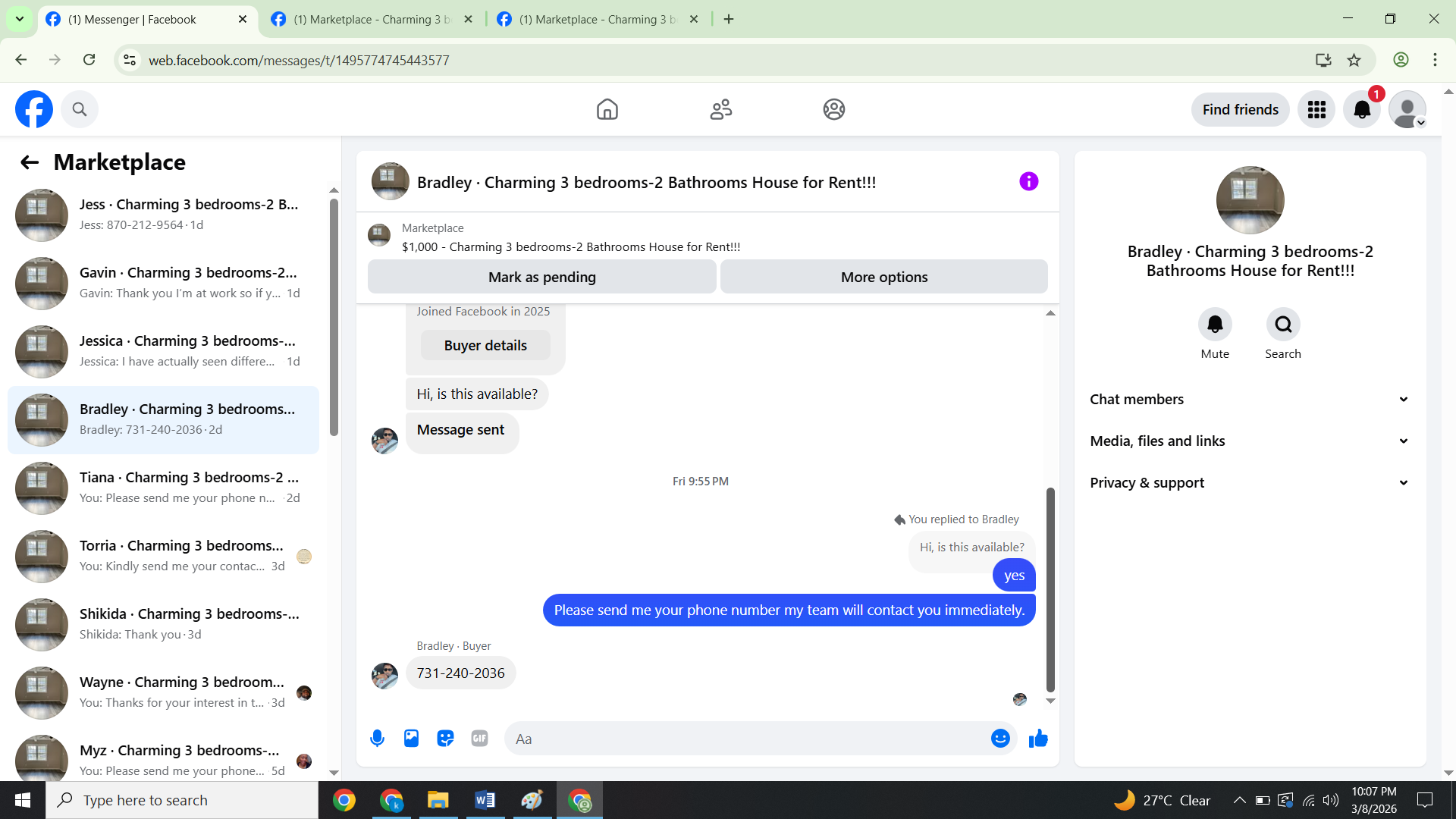Open the GIF picker icon
The image size is (1456, 819).
pyautogui.click(x=479, y=738)
